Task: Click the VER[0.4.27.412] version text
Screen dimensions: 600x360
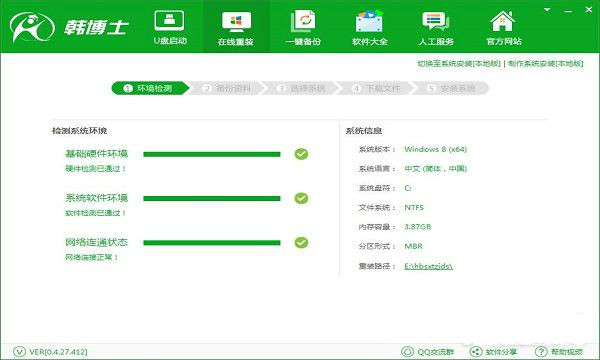Action: (x=59, y=352)
